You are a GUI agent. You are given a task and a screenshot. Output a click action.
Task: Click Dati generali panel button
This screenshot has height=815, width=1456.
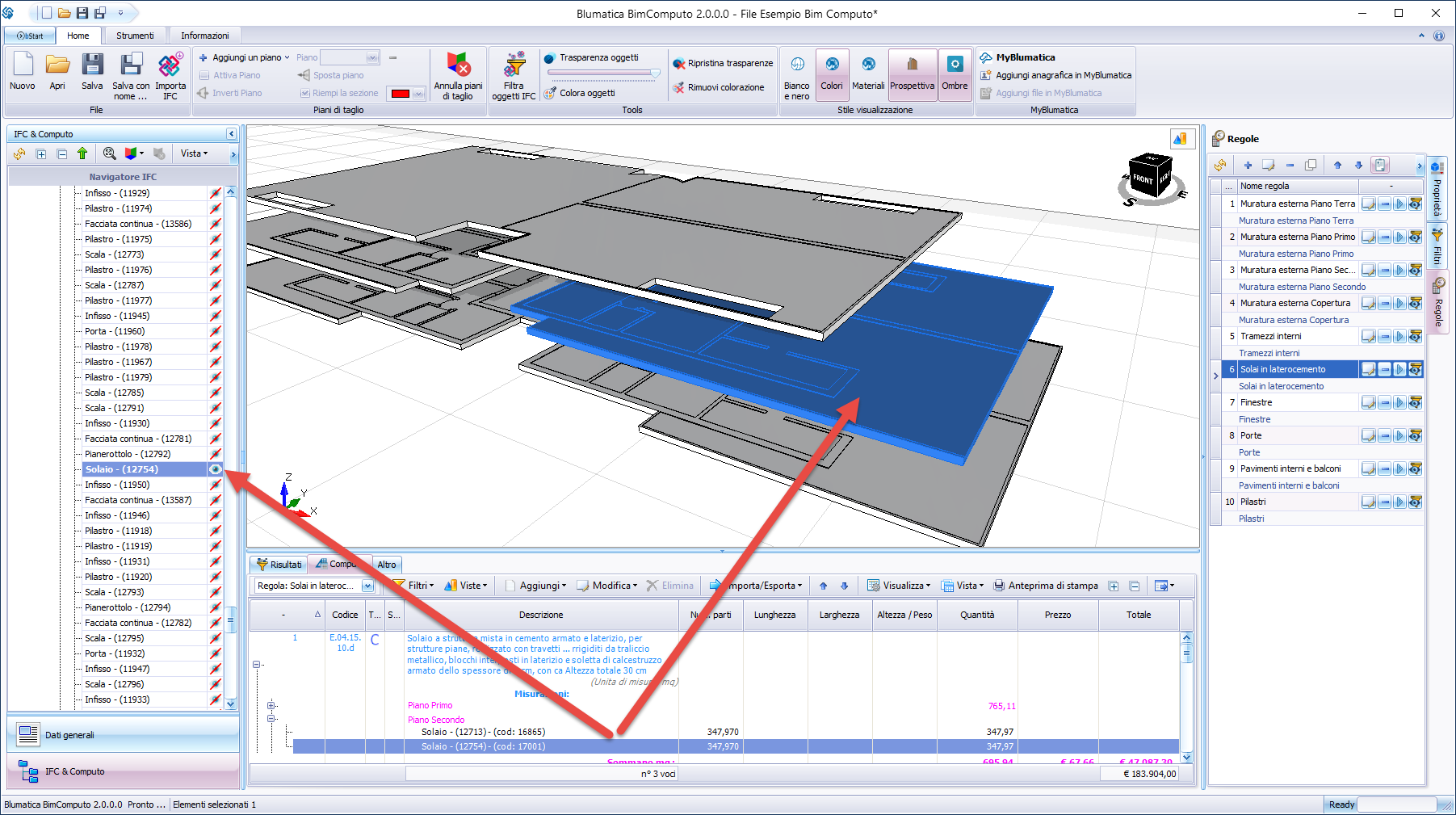pyautogui.click(x=123, y=734)
